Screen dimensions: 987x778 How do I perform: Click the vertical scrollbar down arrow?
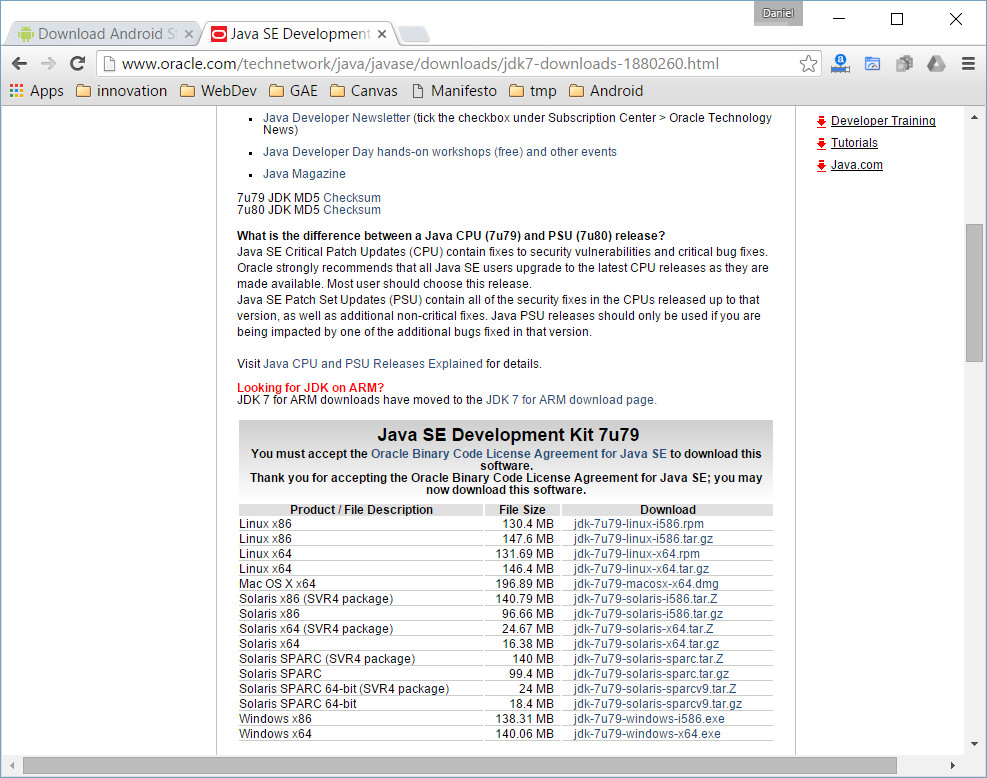974,743
